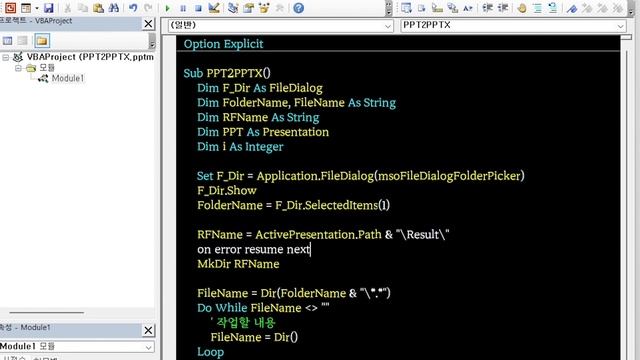Click the View Microsoft PowerPoint icon
The width and height of the screenshot is (640, 360).
pos(10,7)
